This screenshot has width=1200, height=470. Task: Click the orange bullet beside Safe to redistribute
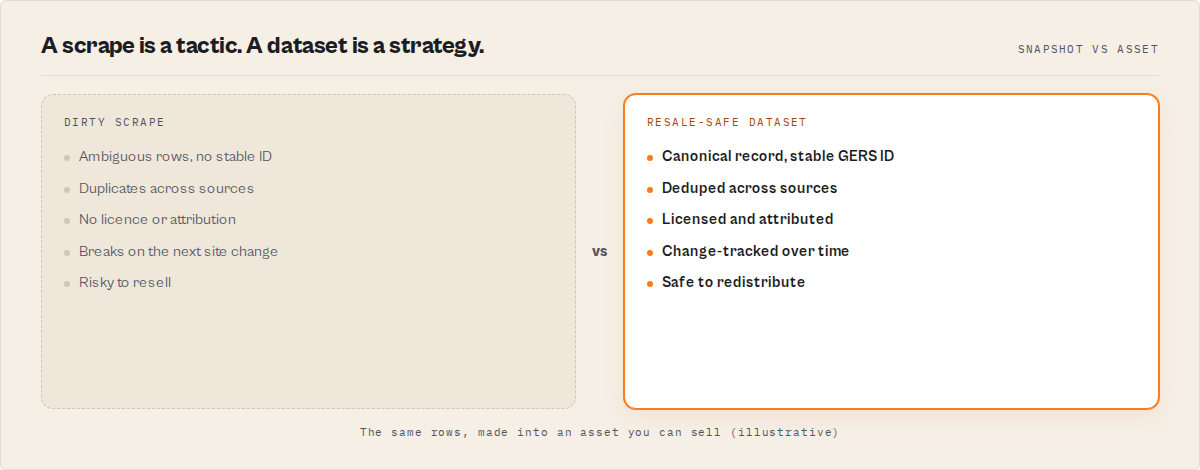click(650, 283)
